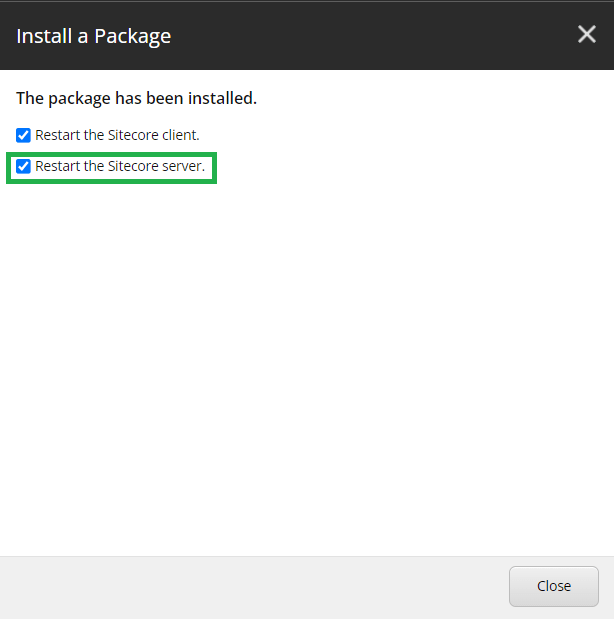Click the "Install a Package" dialog title
614x619 pixels.
tap(94, 36)
